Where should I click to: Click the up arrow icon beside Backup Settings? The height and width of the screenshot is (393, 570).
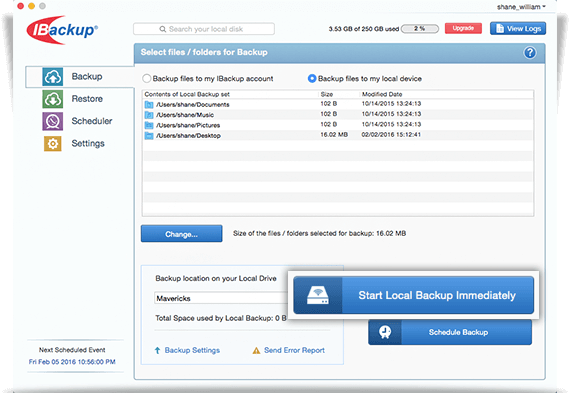[157, 350]
